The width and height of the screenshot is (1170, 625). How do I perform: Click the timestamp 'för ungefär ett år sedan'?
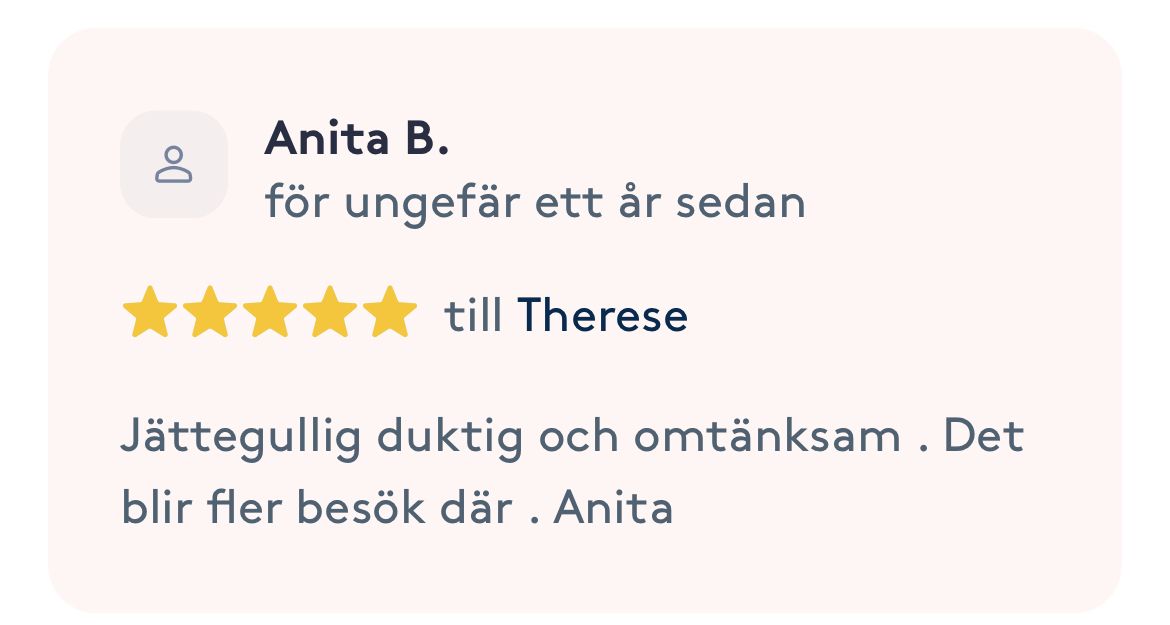point(535,203)
